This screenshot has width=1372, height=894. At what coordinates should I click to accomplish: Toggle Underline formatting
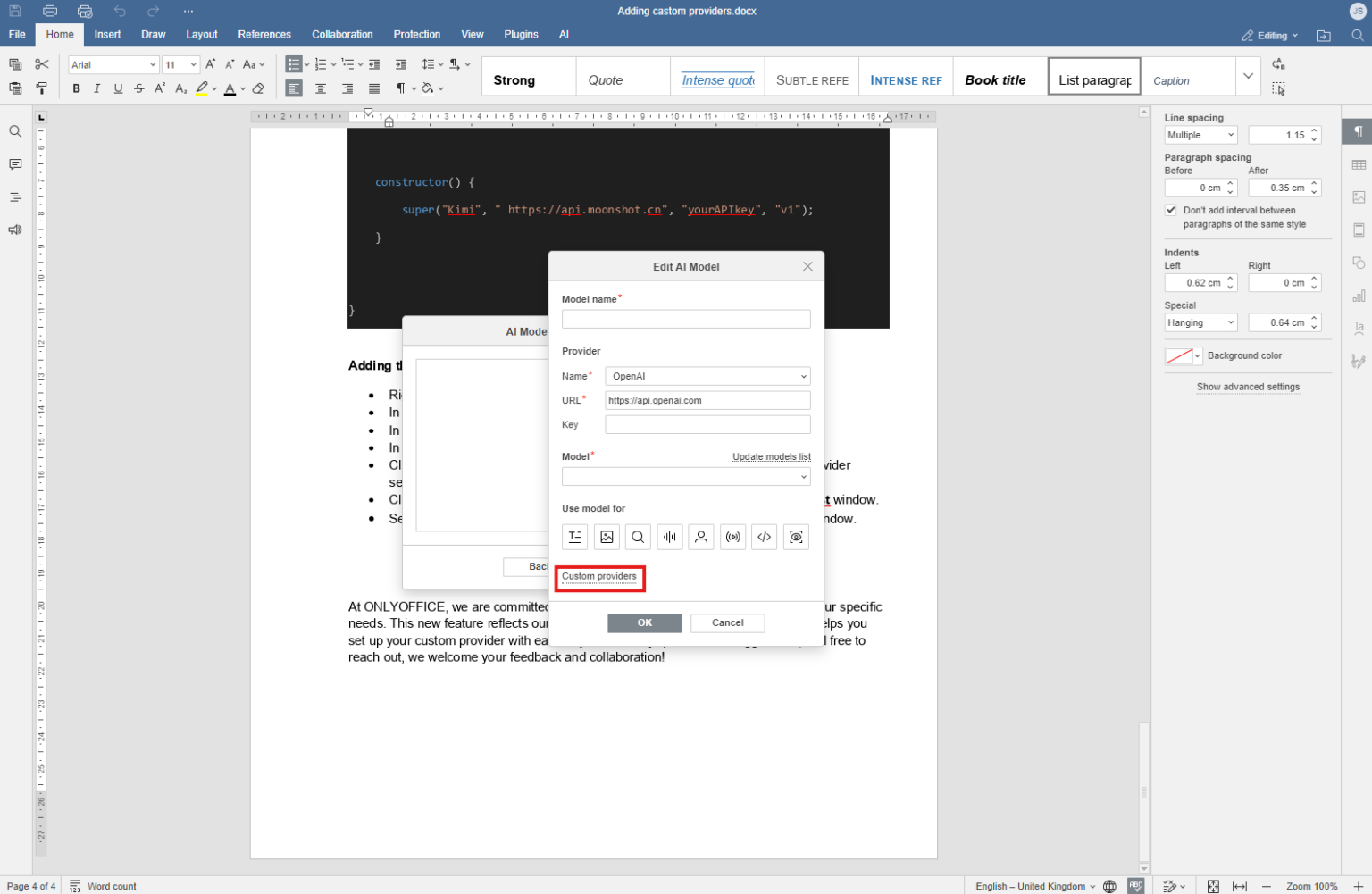click(118, 88)
